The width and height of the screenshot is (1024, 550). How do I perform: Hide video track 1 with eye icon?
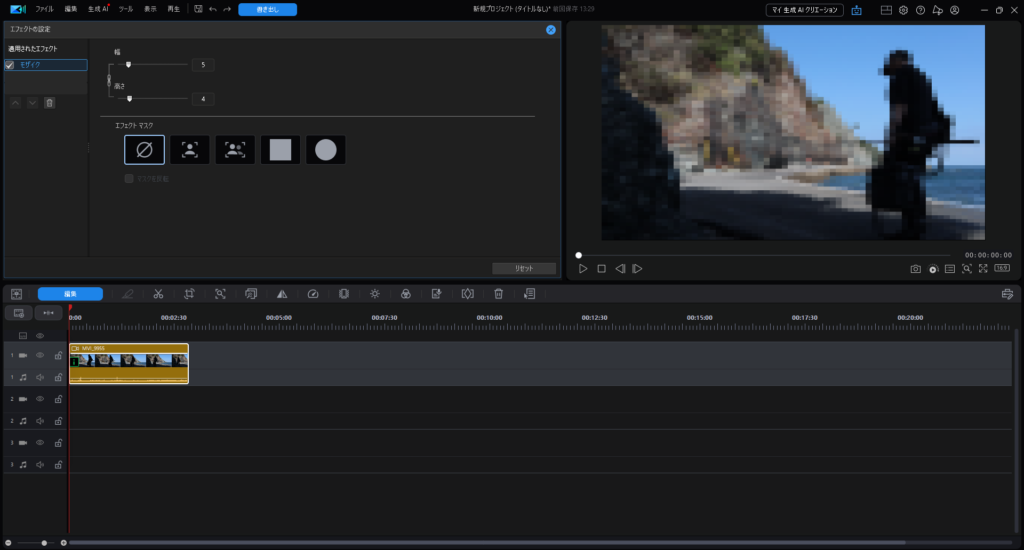tap(41, 355)
